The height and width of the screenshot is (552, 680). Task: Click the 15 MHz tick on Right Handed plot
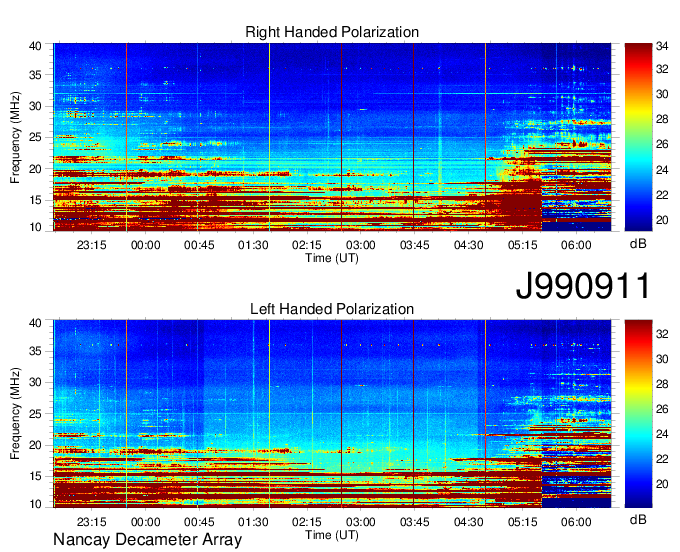point(35,200)
